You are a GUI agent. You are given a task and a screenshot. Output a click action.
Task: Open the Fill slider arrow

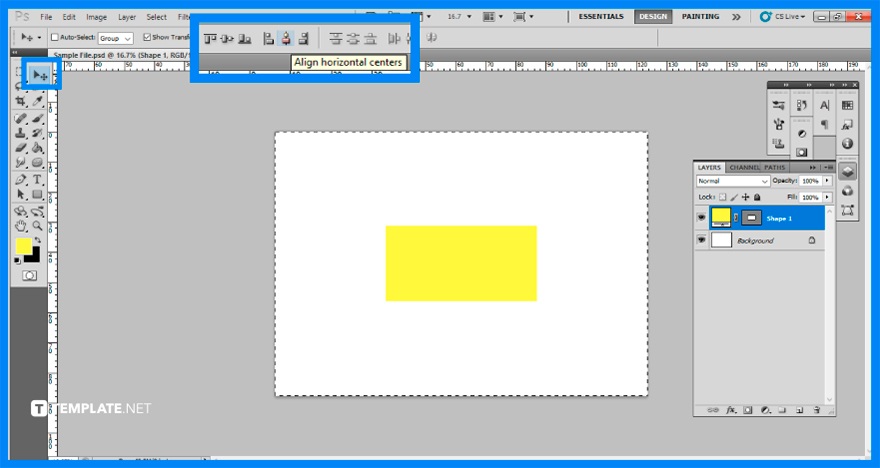(x=827, y=198)
